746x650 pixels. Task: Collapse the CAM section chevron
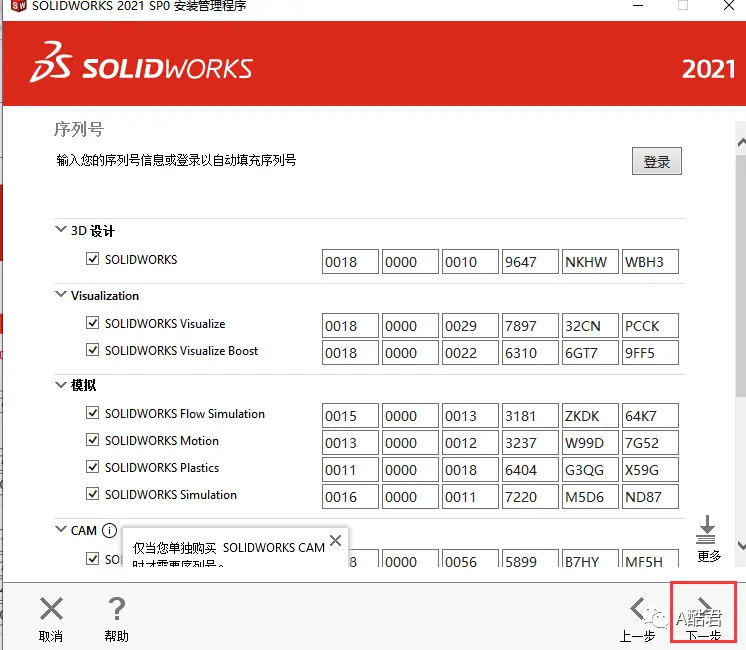[60, 529]
